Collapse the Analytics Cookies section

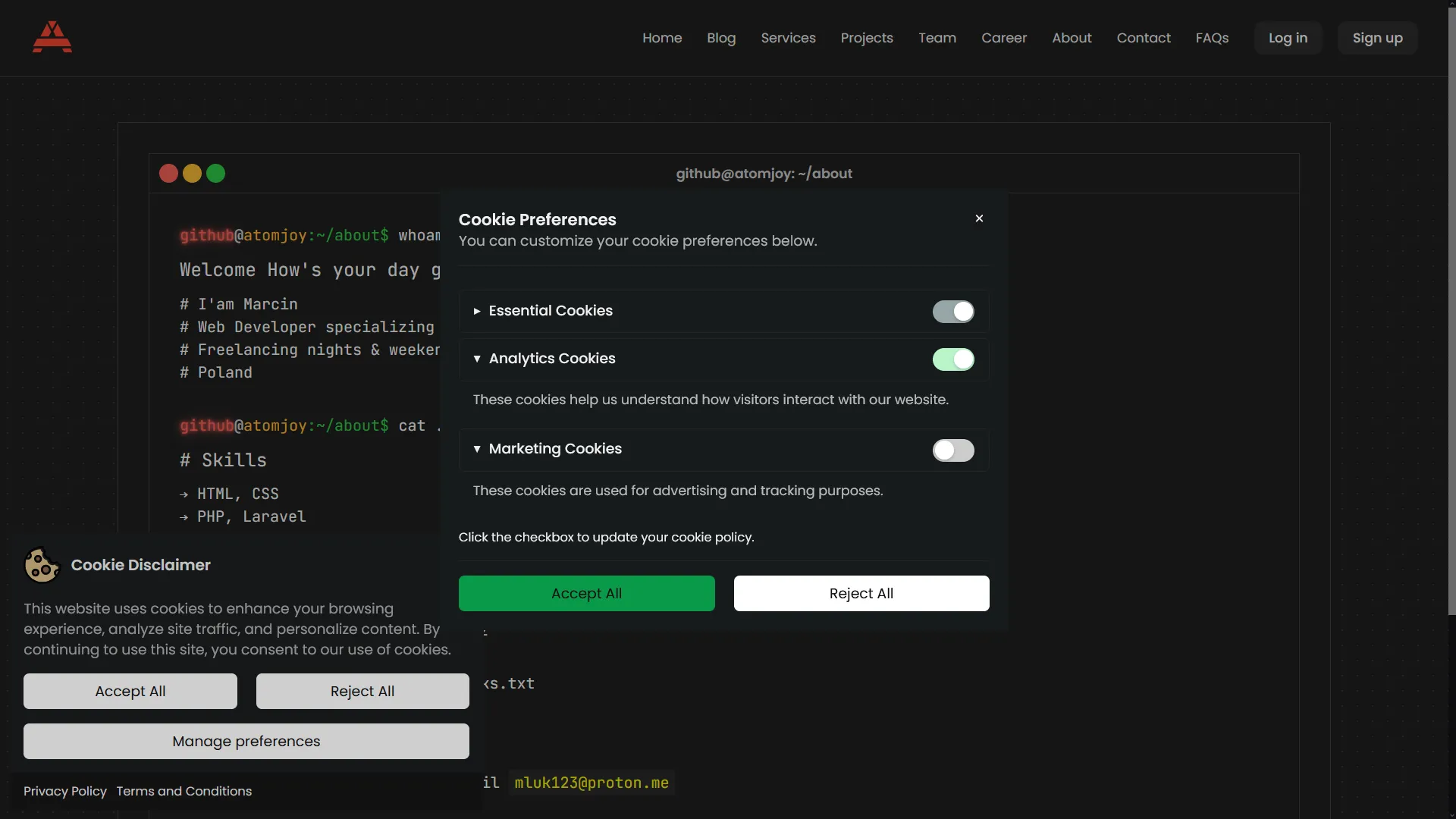point(476,359)
